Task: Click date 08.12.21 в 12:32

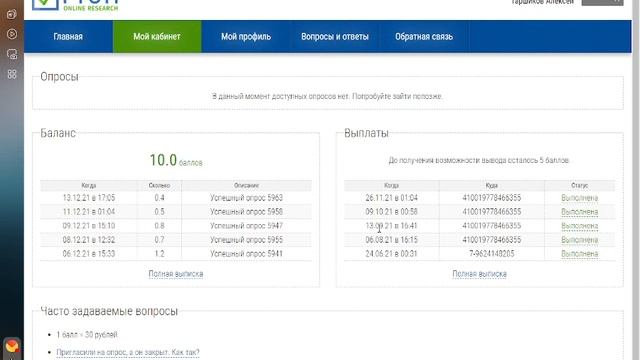Action: tap(89, 240)
